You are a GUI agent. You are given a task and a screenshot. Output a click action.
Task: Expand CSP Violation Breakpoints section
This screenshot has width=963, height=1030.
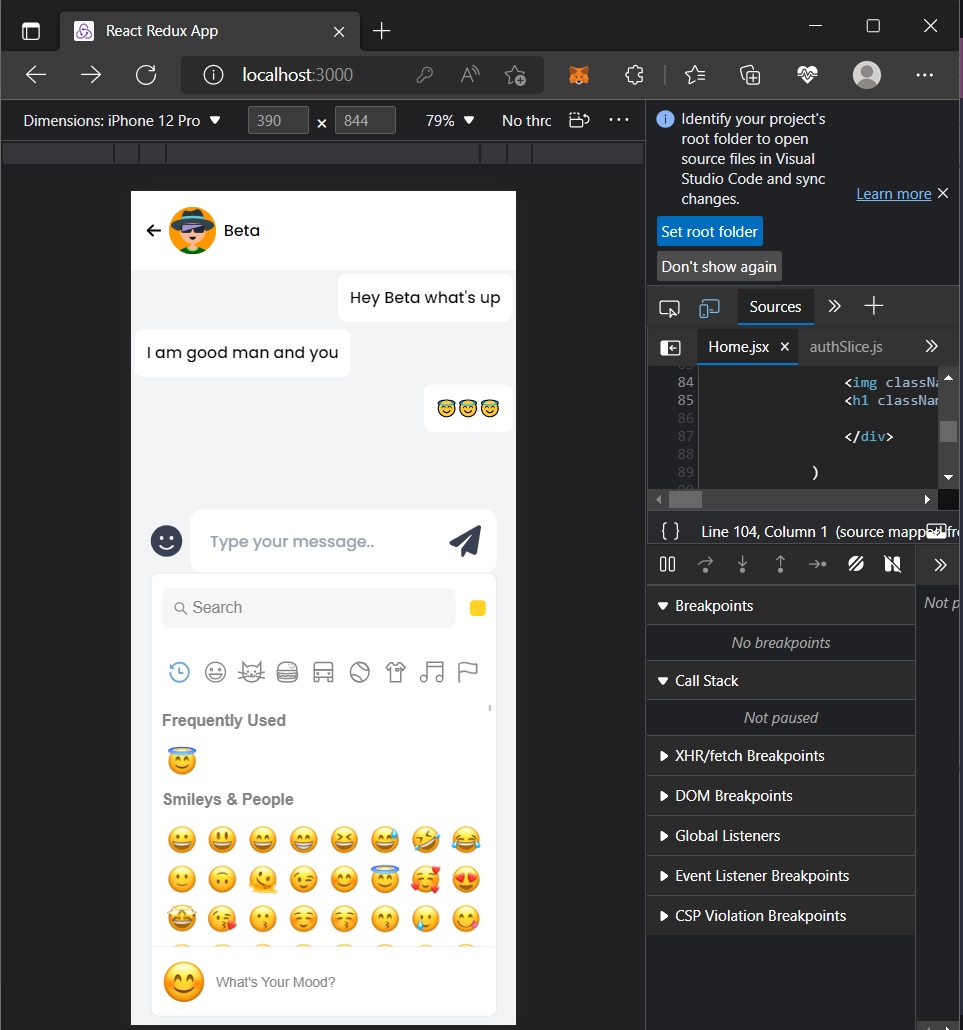pyautogui.click(x=781, y=916)
